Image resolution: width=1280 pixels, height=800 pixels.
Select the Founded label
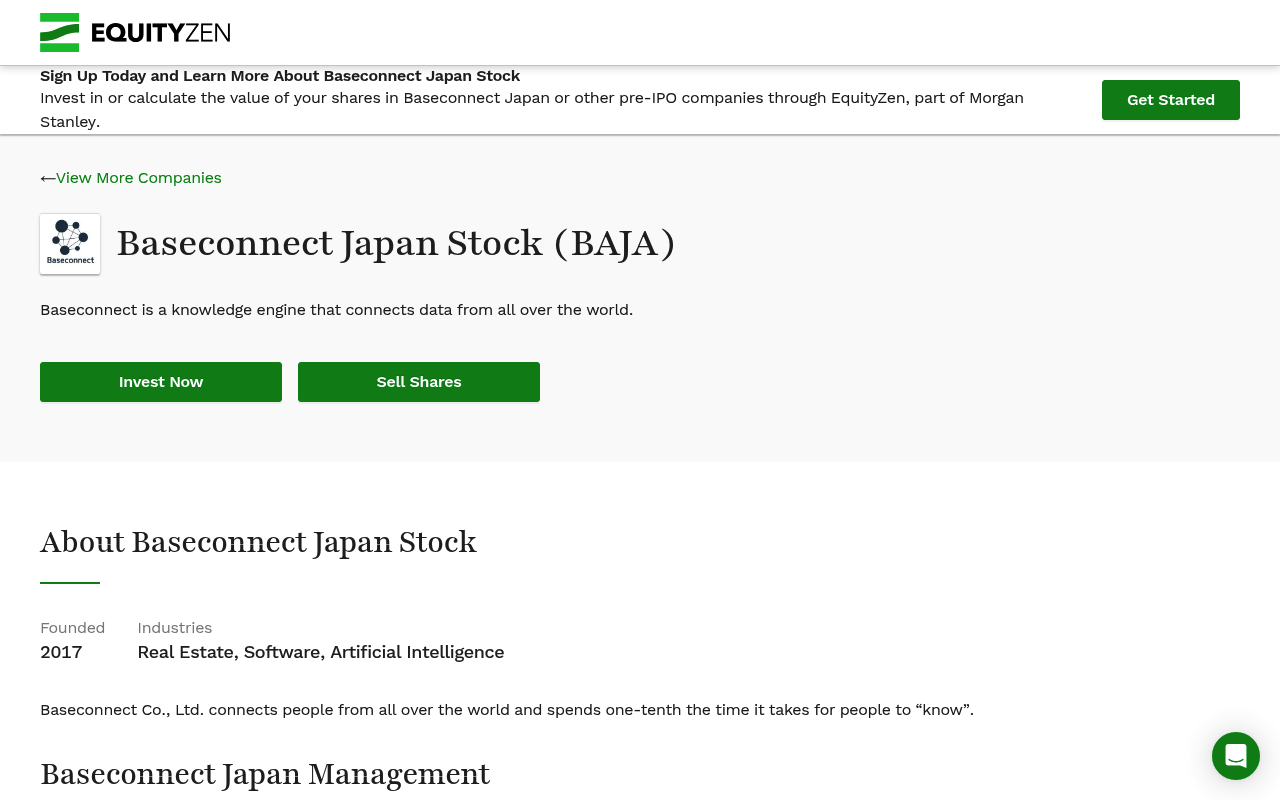tap(72, 628)
